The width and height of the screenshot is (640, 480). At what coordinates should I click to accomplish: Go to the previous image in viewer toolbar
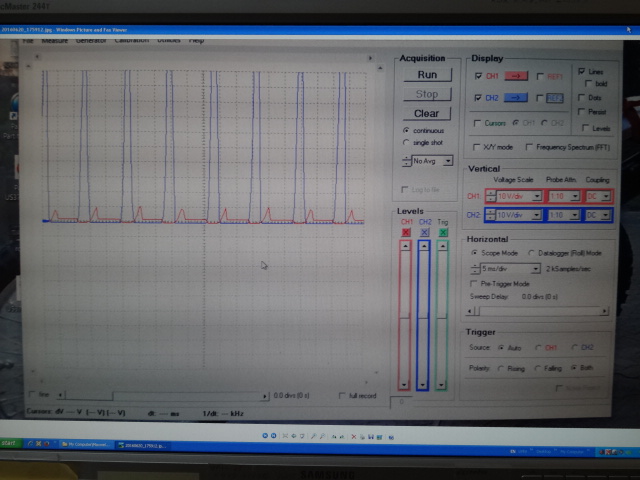pos(265,436)
